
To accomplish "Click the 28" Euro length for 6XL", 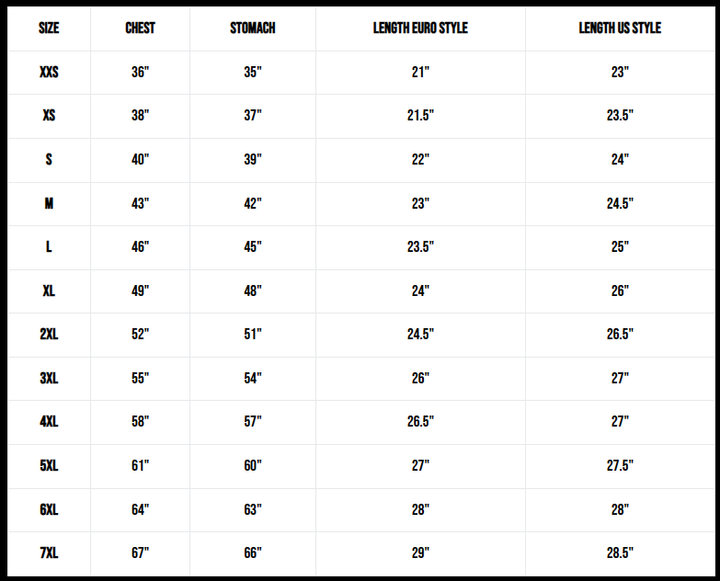I will coord(420,509).
